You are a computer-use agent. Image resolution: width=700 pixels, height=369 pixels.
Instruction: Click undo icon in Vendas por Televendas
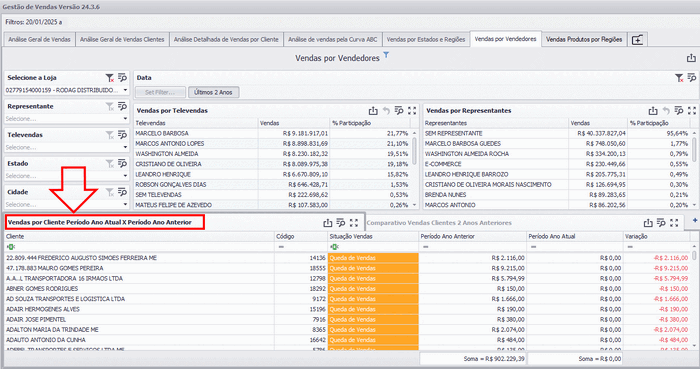click(386, 111)
